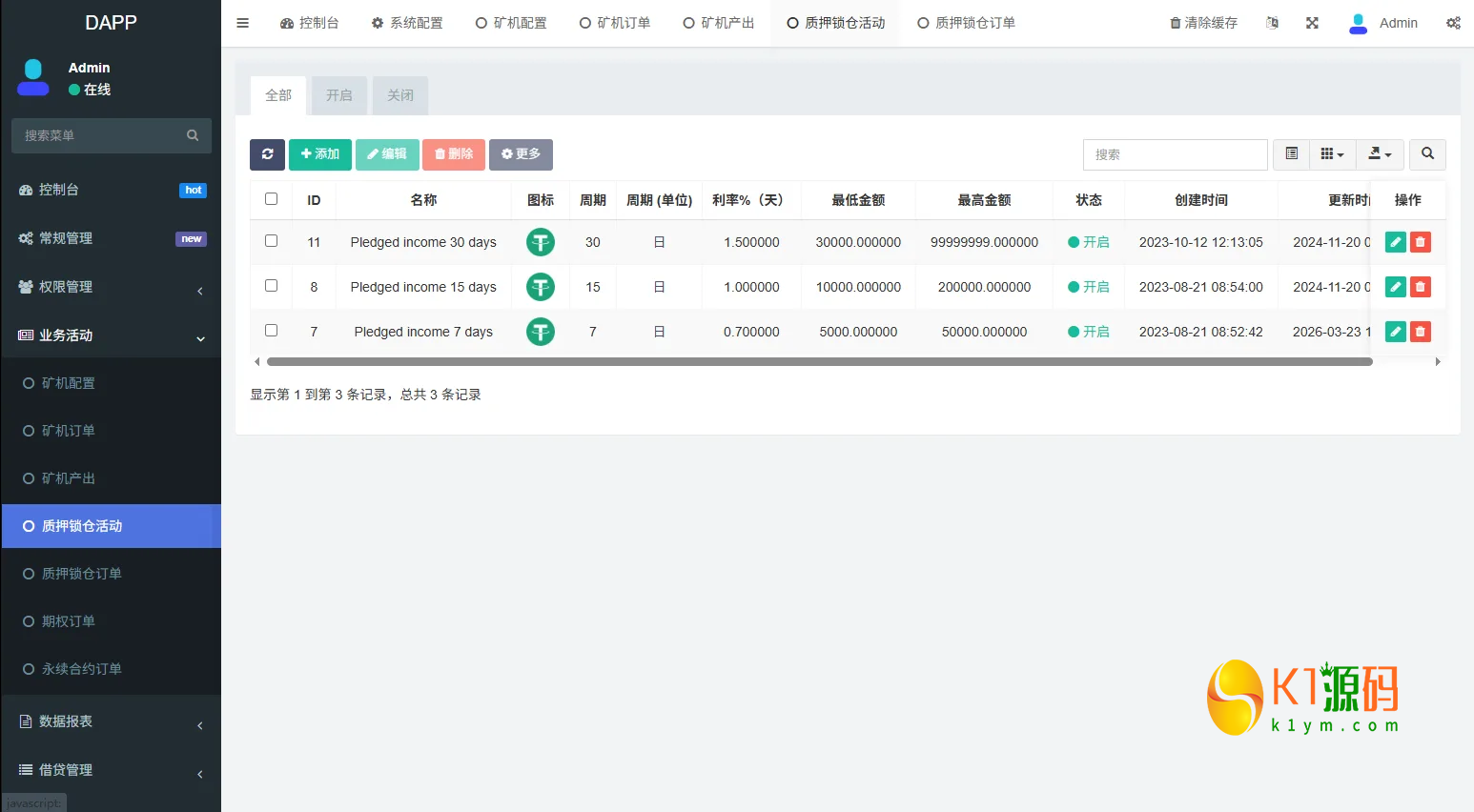Toggle status 开启 for 15 days row

click(1089, 287)
